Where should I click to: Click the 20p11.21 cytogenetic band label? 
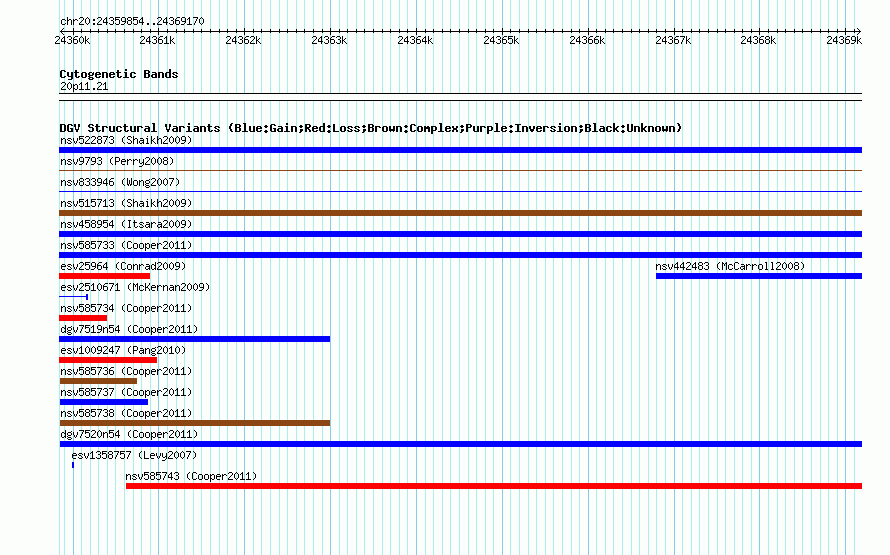84,86
